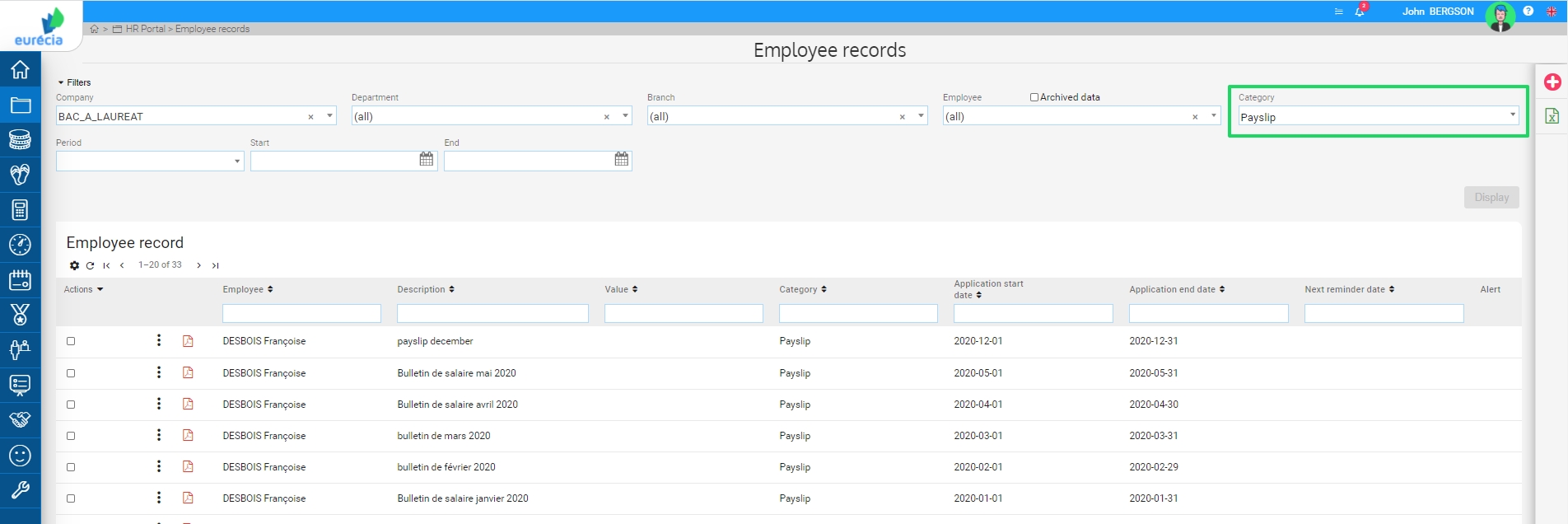Open the calendar planning sidebar icon
This screenshot has height=524, width=1568.
pyautogui.click(x=20, y=280)
